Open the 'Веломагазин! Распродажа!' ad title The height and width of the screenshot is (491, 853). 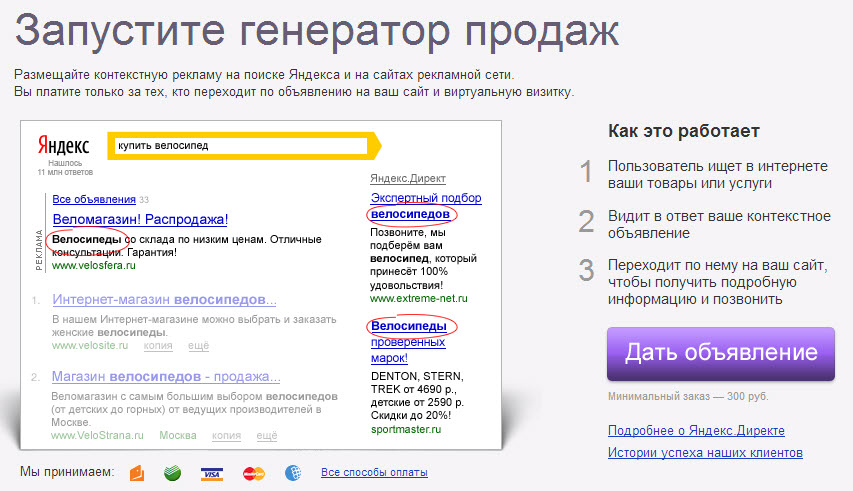(140, 220)
